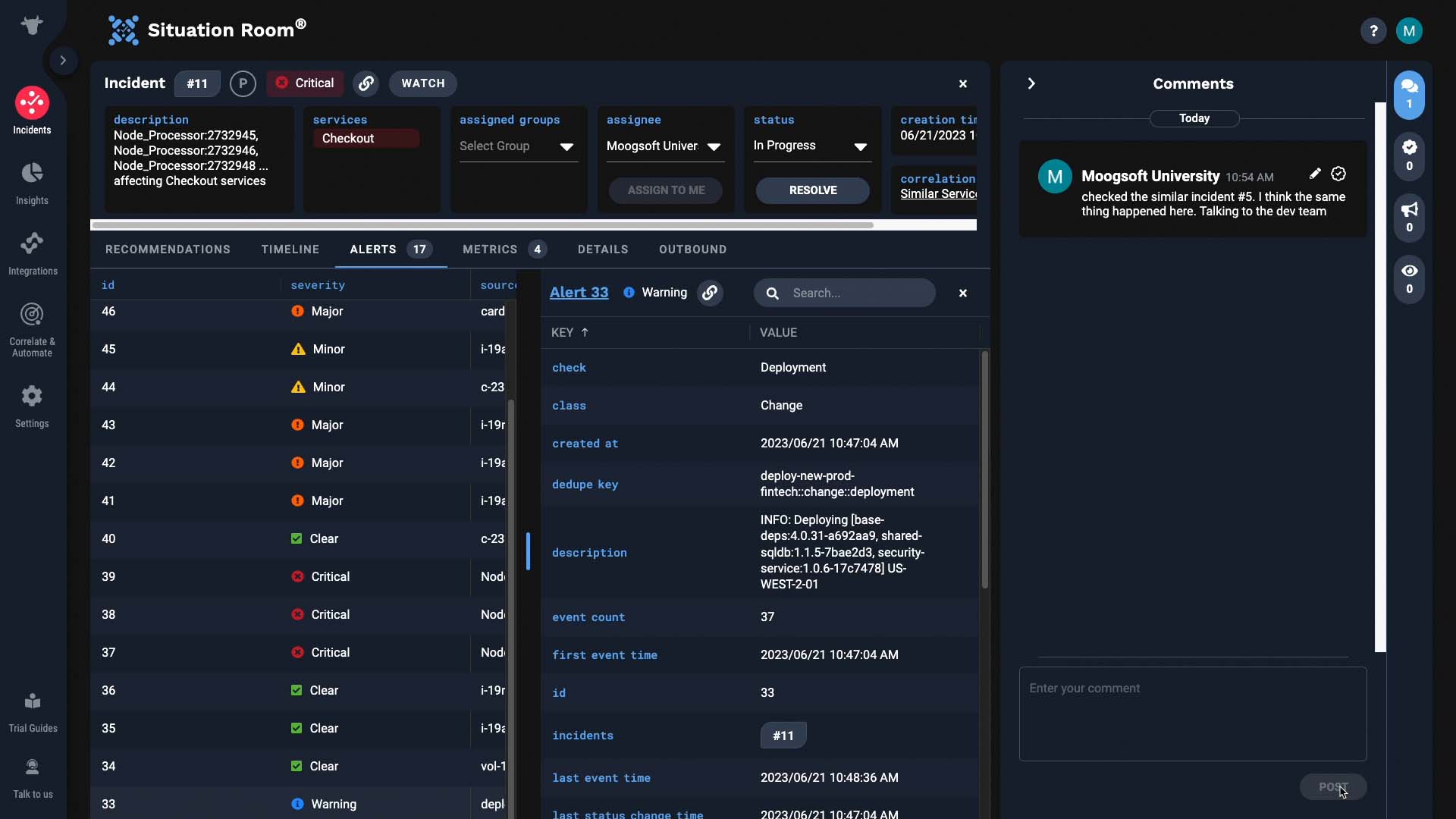
Task: Copy Alert 33 link via chain icon
Action: (710, 293)
